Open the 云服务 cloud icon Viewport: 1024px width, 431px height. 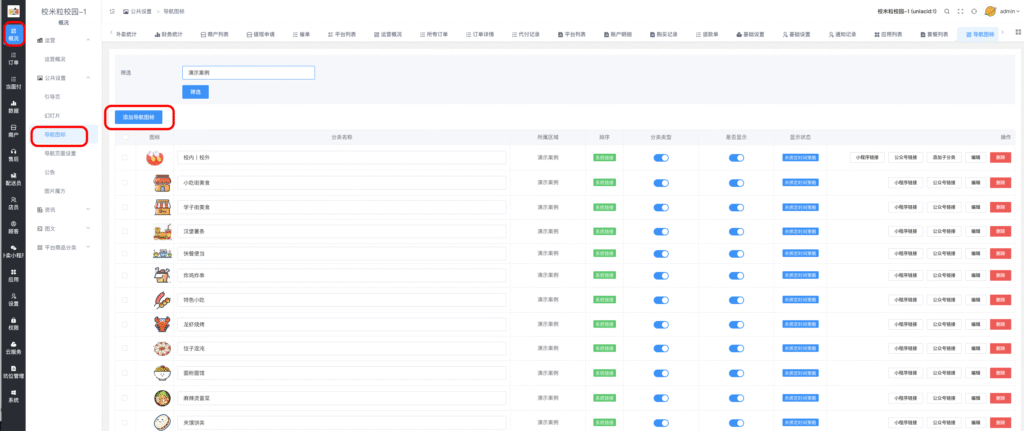click(x=13, y=347)
